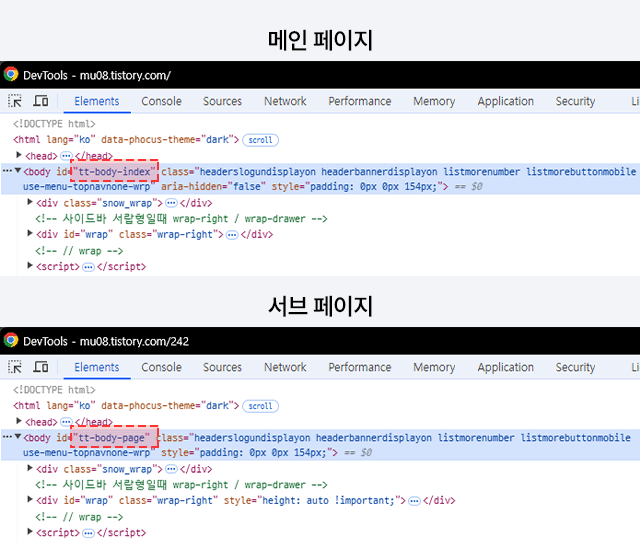Click the "메인 페이지" heading
The image size is (640, 542).
[320, 40]
